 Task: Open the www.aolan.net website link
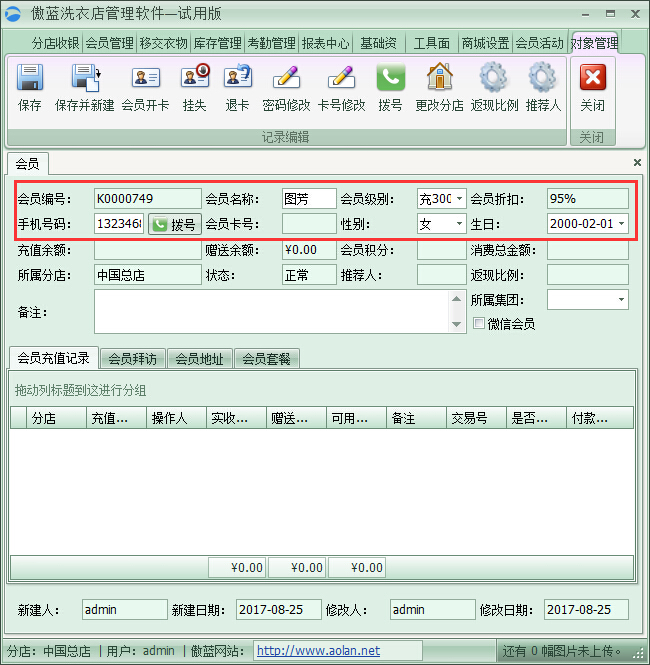[318, 651]
